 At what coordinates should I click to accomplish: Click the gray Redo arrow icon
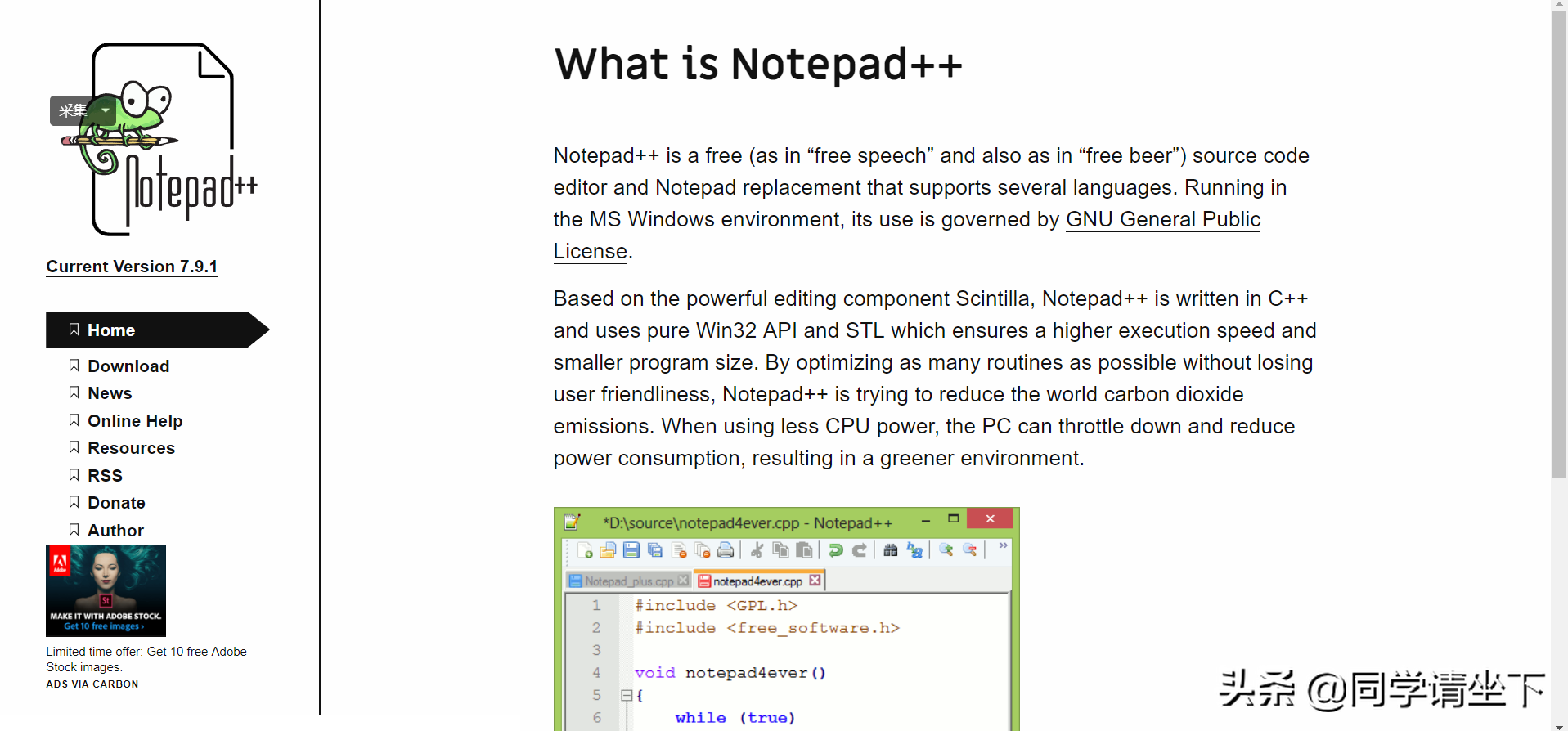[x=860, y=550]
